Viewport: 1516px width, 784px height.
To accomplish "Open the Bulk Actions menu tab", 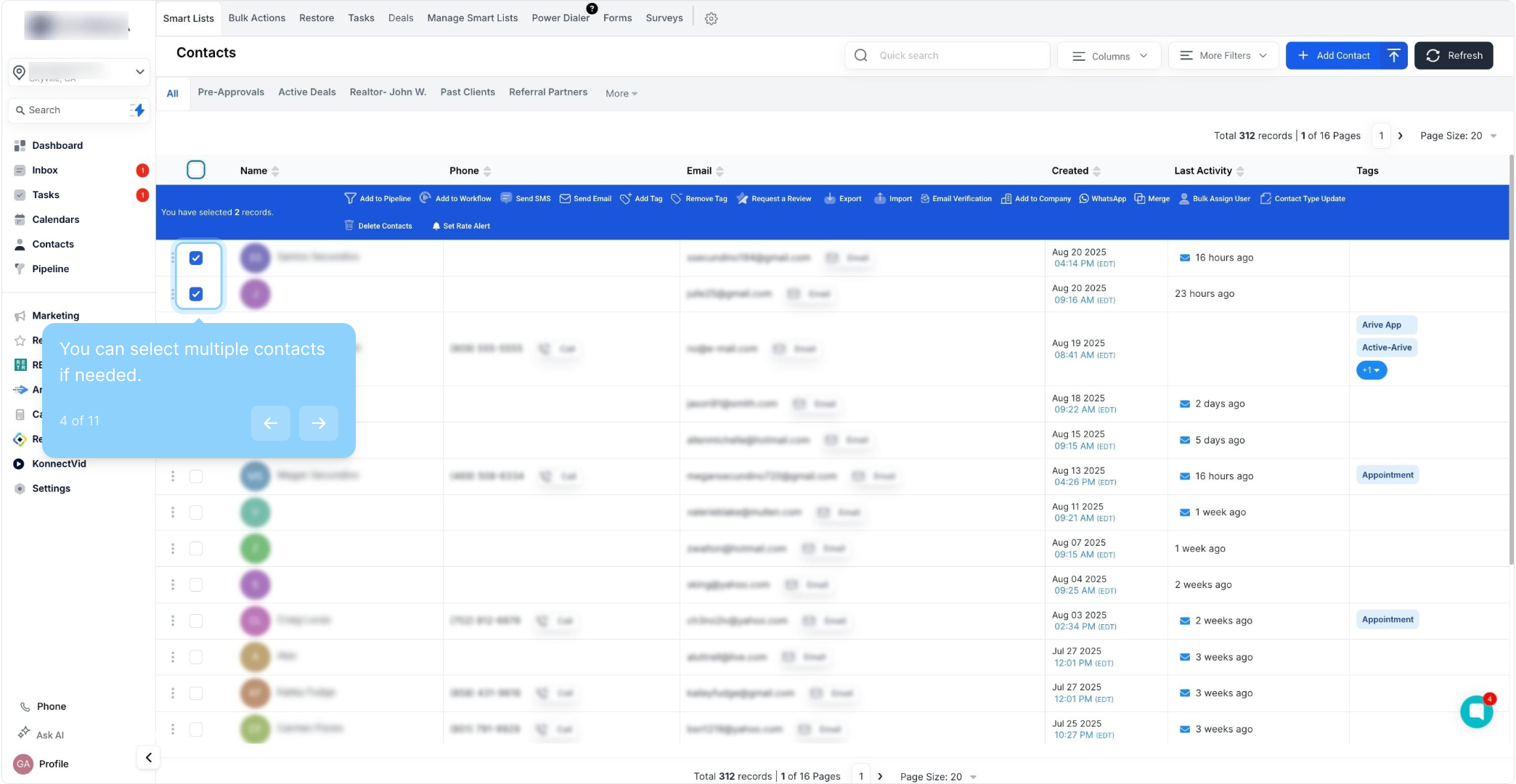I will tap(256, 18).
